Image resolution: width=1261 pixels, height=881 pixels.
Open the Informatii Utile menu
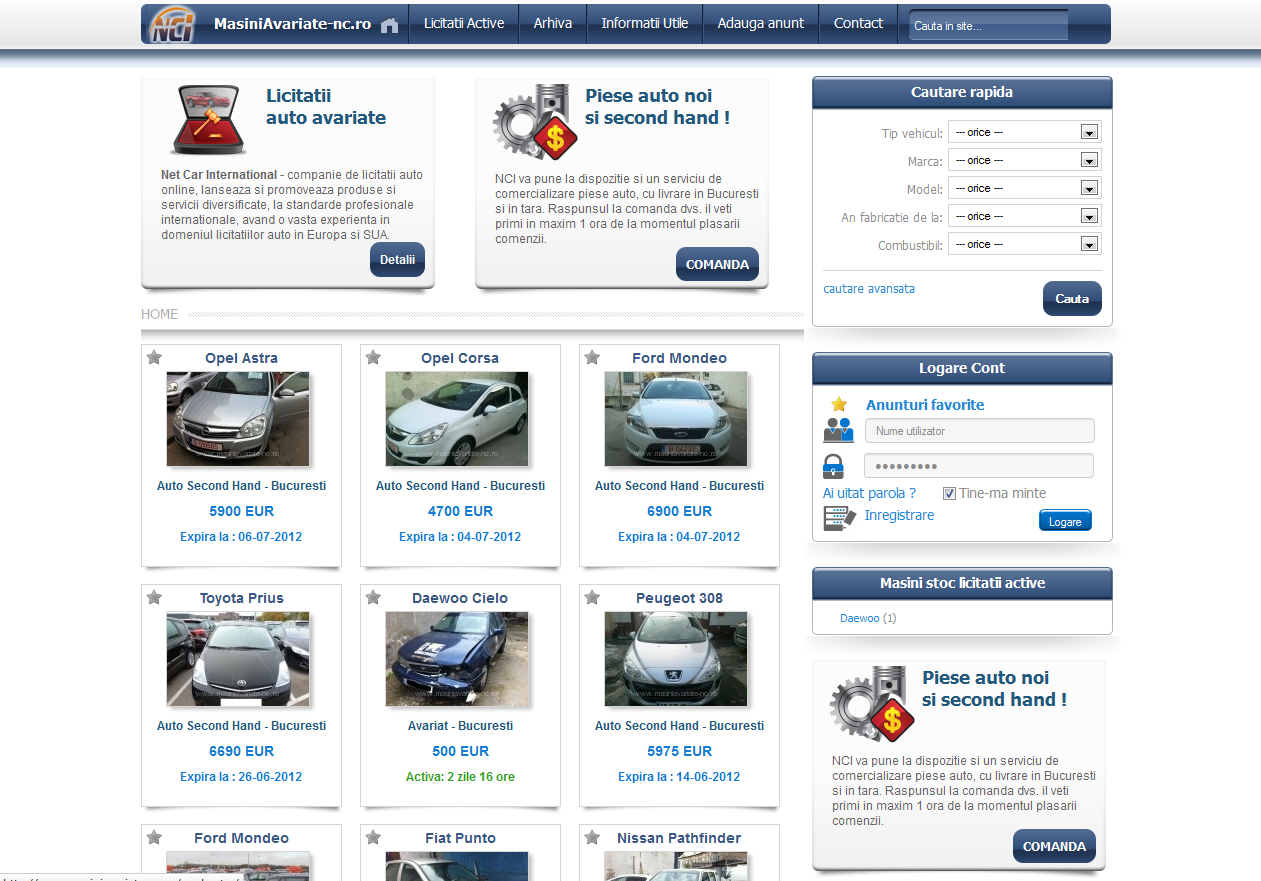coord(644,23)
